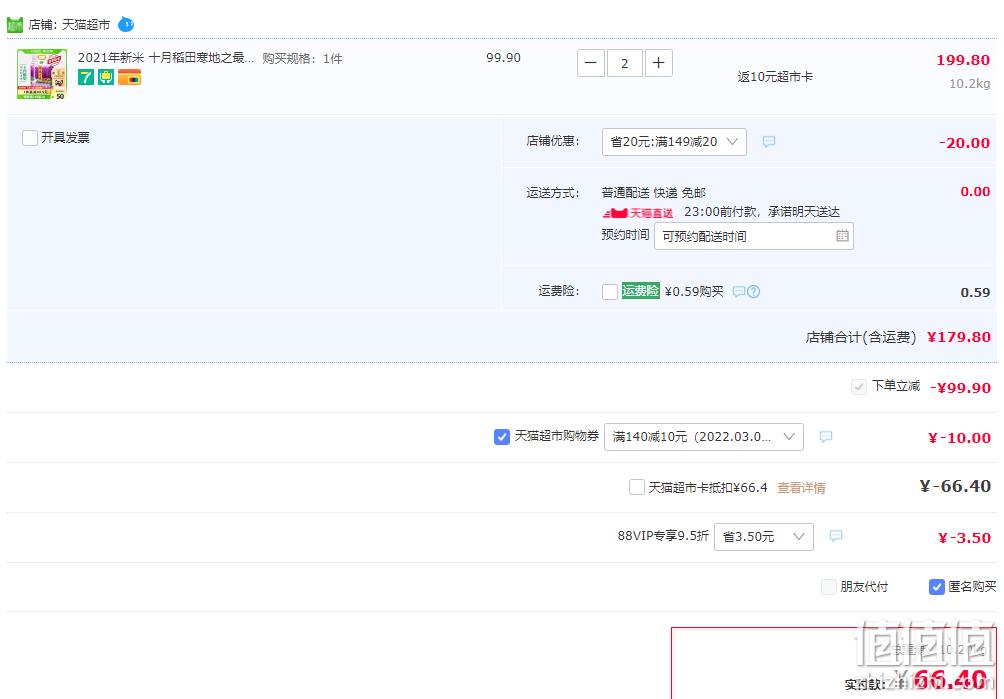
Task: Click the 预约时间 label
Action: pyautogui.click(x=625, y=235)
